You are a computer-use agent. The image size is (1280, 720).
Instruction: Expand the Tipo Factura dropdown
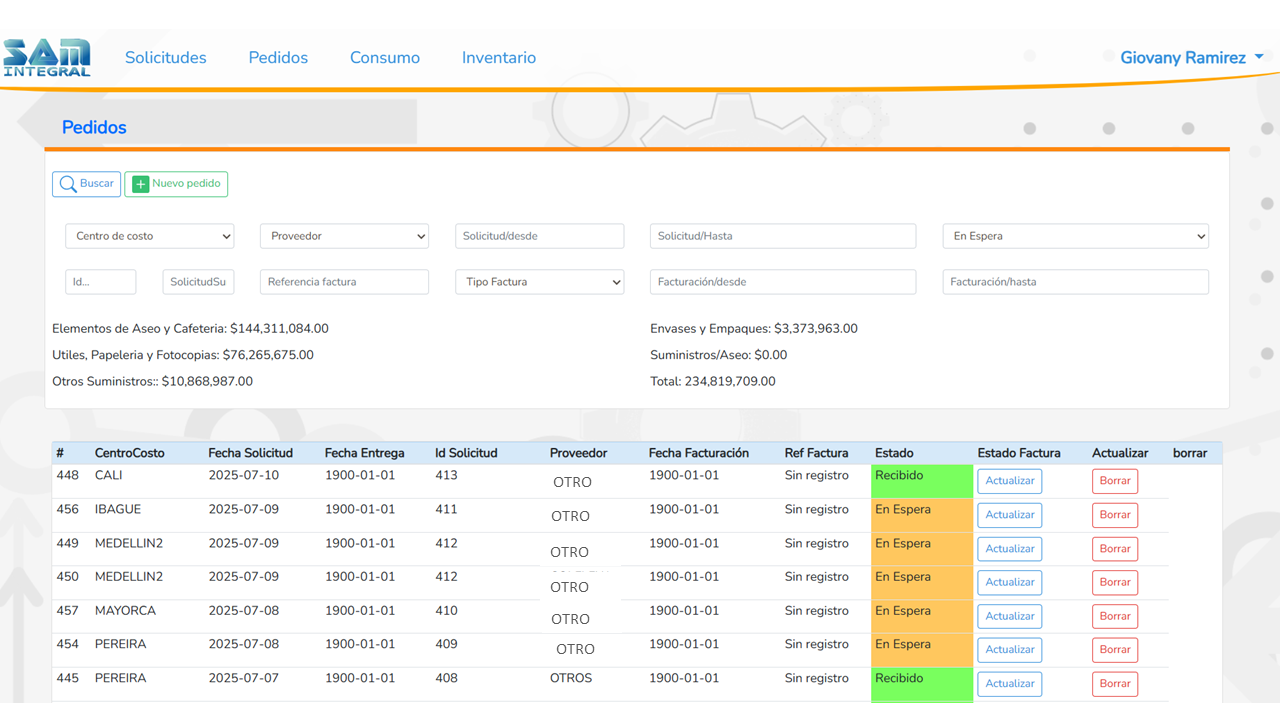pyautogui.click(x=539, y=282)
